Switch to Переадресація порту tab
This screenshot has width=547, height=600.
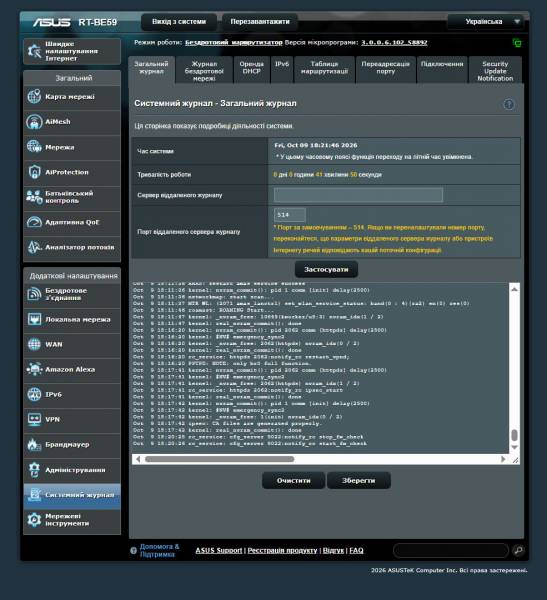pos(385,70)
